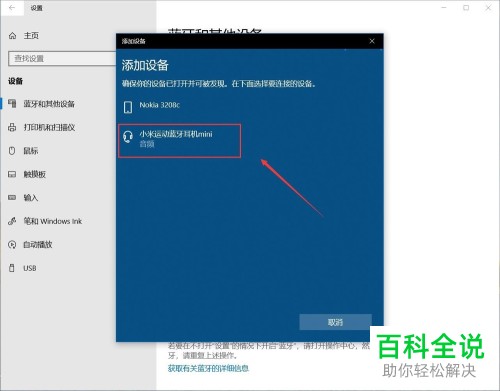The width and height of the screenshot is (500, 391).
Task: Maximize the Settings window
Action: point(466,8)
